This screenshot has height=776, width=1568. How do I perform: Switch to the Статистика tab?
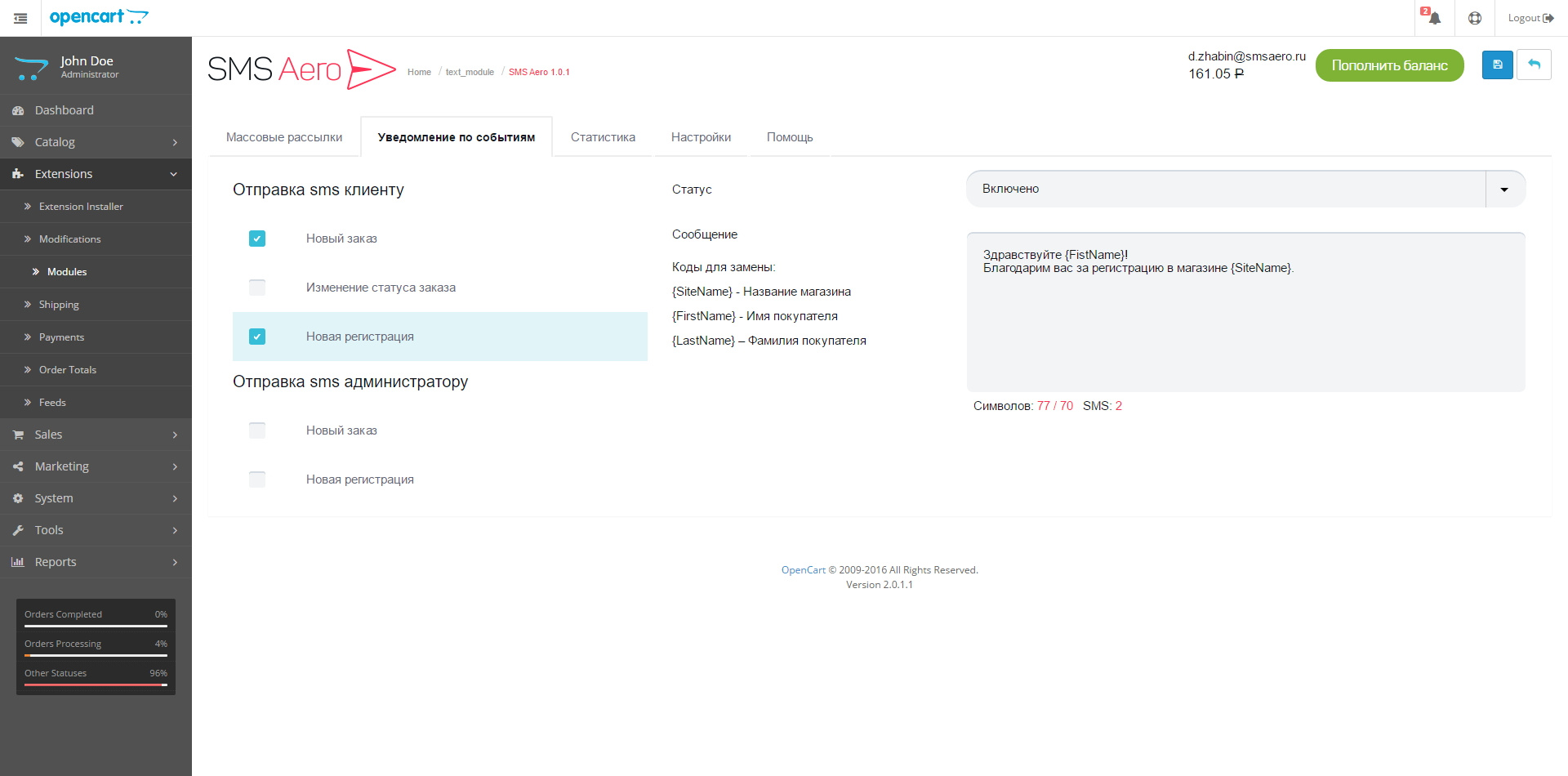603,137
